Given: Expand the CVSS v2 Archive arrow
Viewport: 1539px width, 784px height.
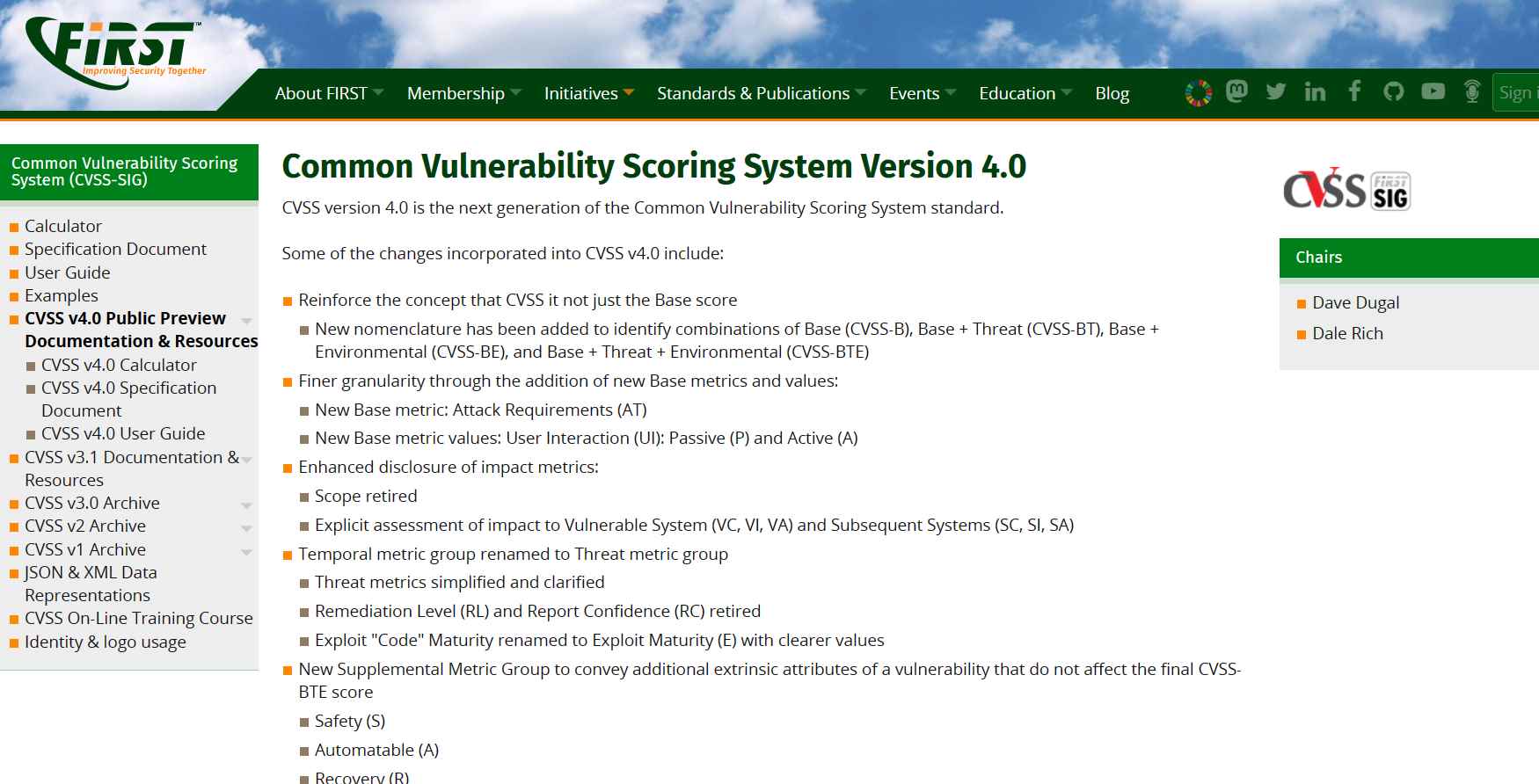Looking at the screenshot, I should 246,527.
